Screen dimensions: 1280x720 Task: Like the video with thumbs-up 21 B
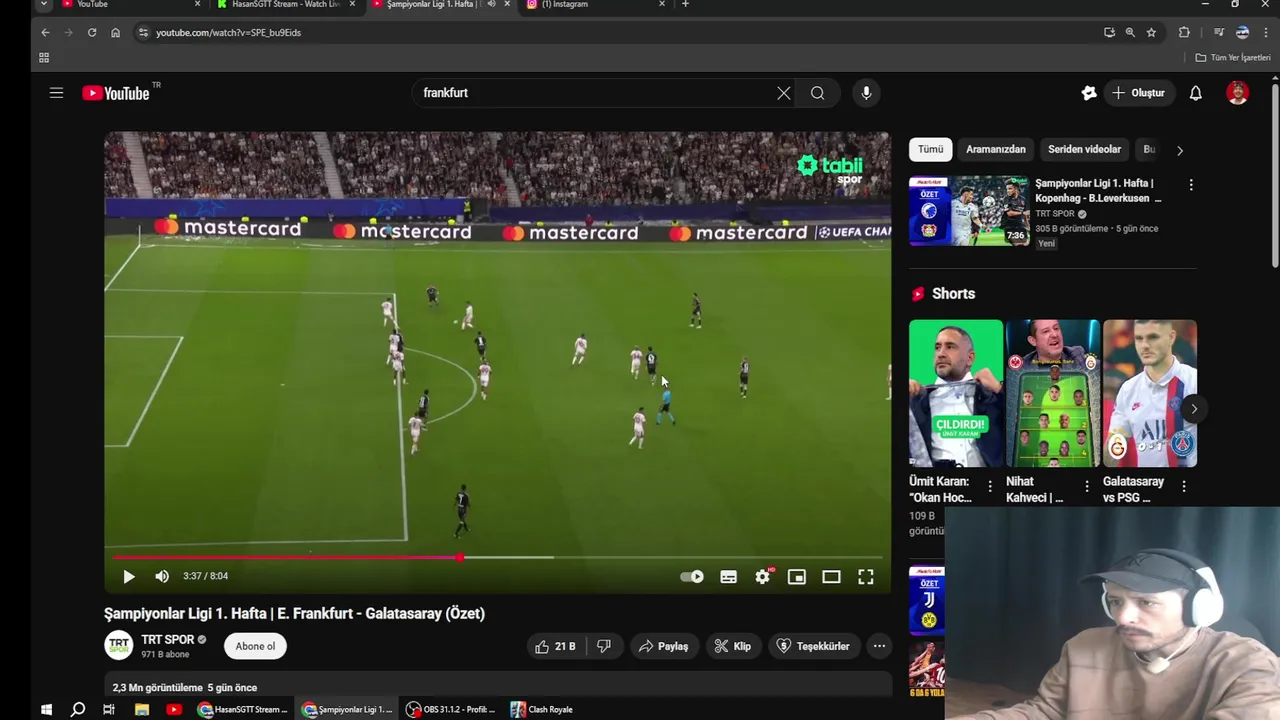click(556, 646)
